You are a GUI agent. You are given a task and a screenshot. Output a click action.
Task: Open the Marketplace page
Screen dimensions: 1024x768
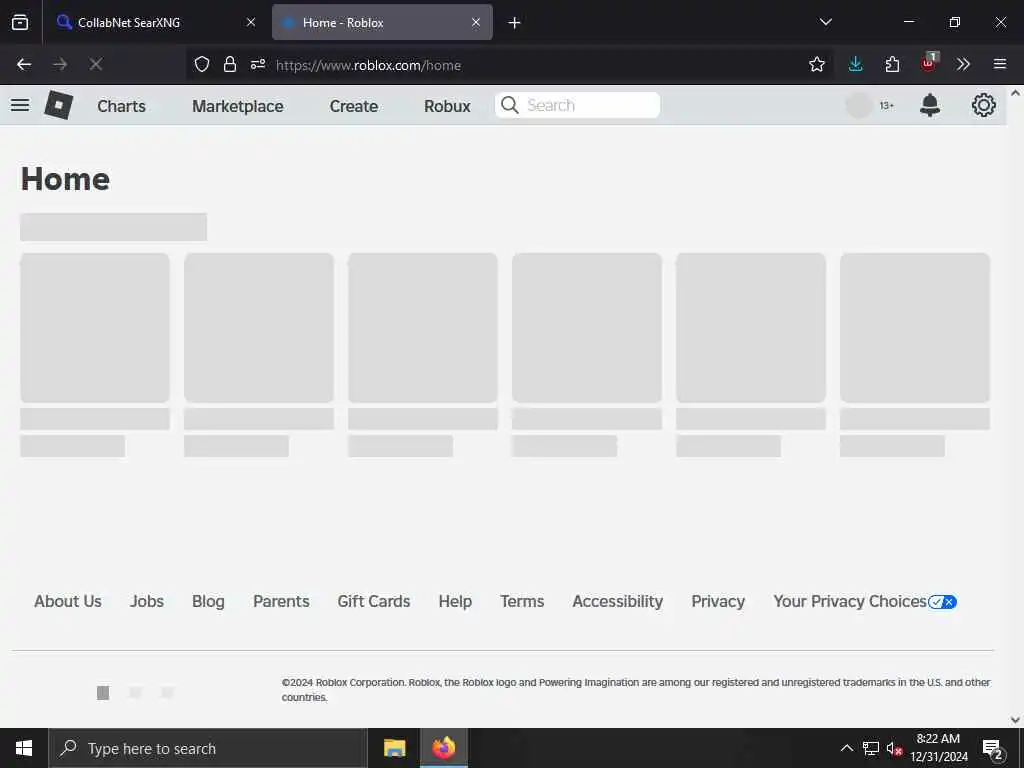(238, 106)
